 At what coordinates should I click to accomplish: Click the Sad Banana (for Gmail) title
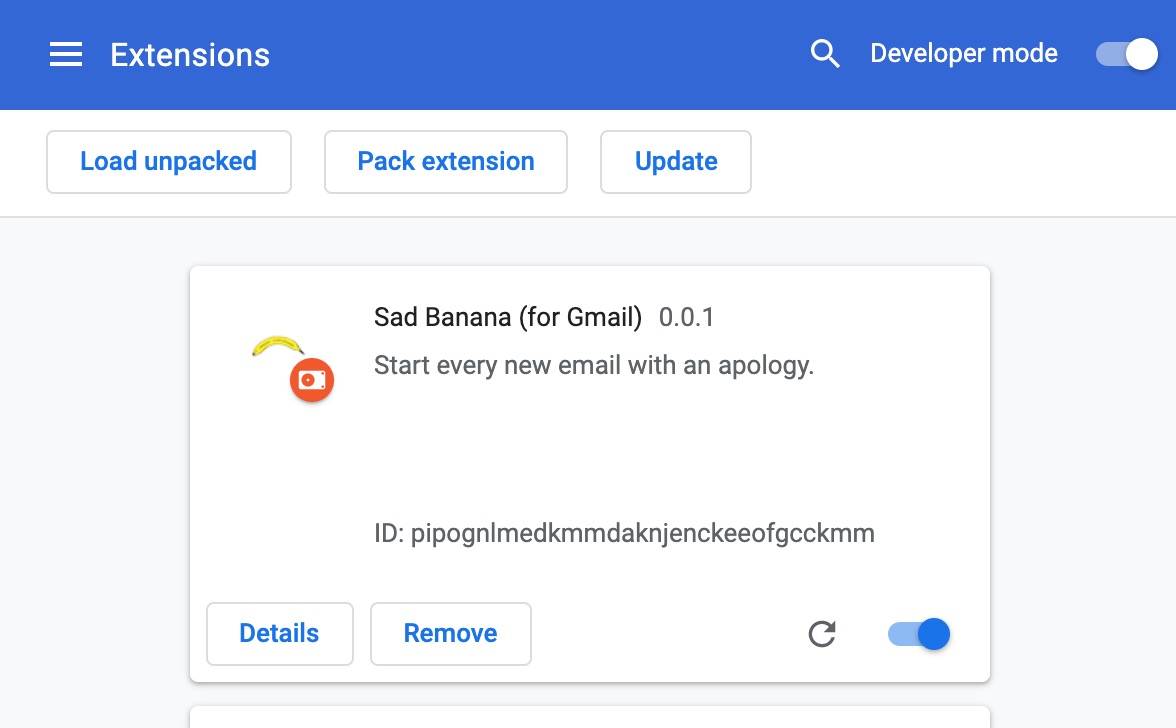508,317
